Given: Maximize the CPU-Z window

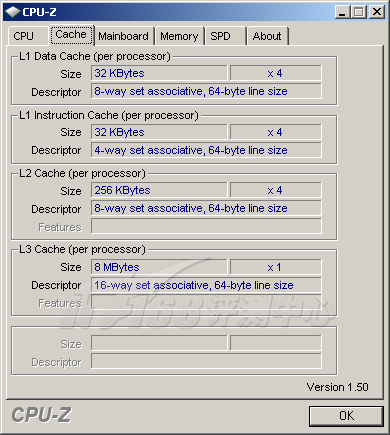Looking at the screenshot, I should (x=359, y=12).
